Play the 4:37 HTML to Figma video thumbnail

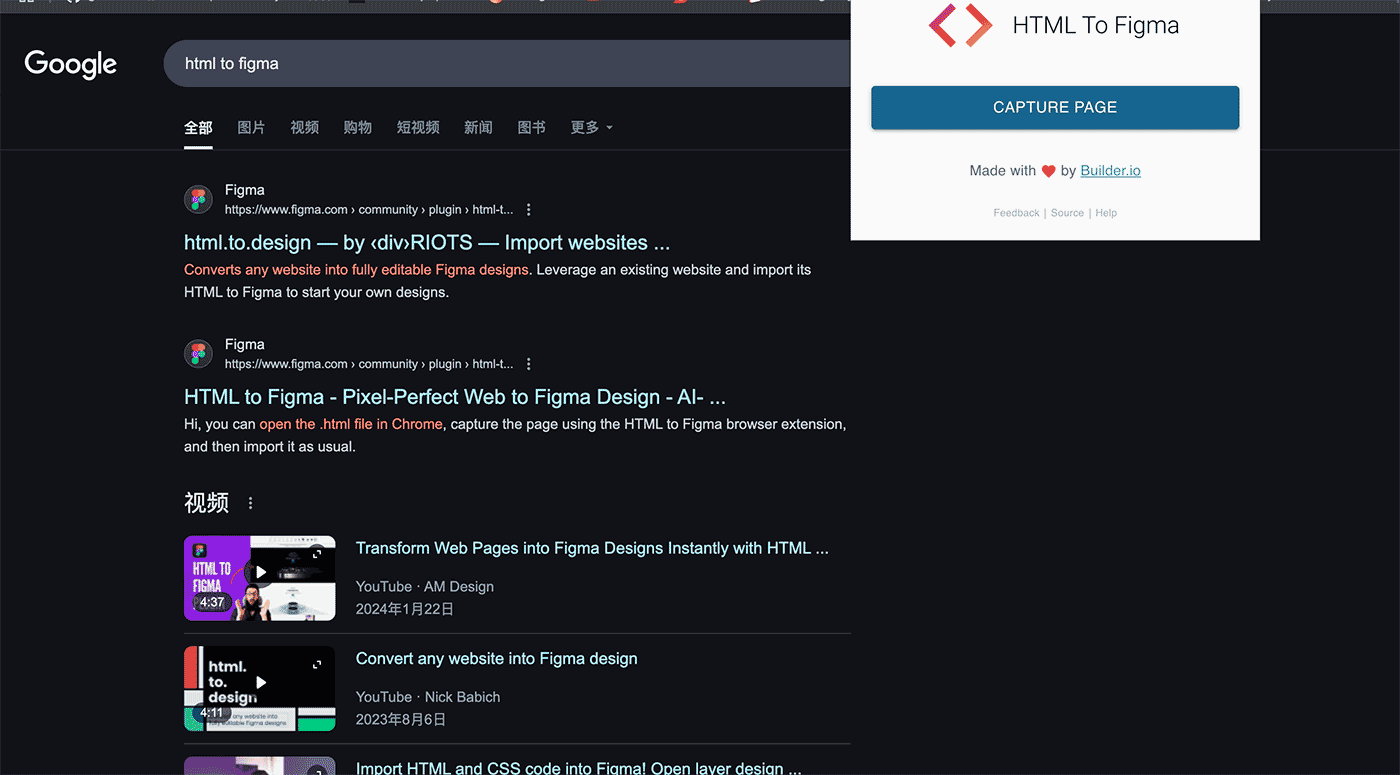click(x=260, y=578)
